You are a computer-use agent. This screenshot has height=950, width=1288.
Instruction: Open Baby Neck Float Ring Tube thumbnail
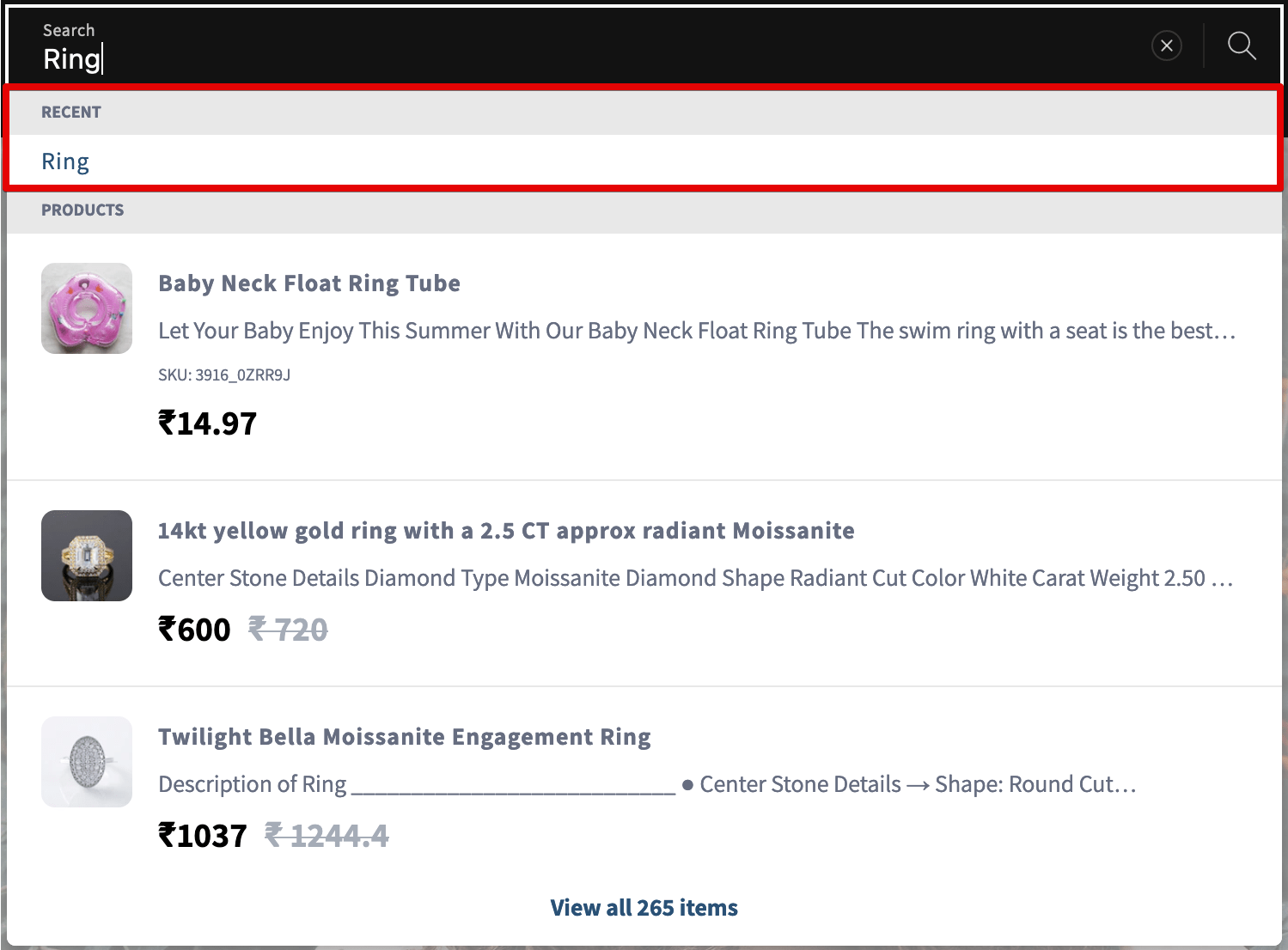tap(87, 308)
